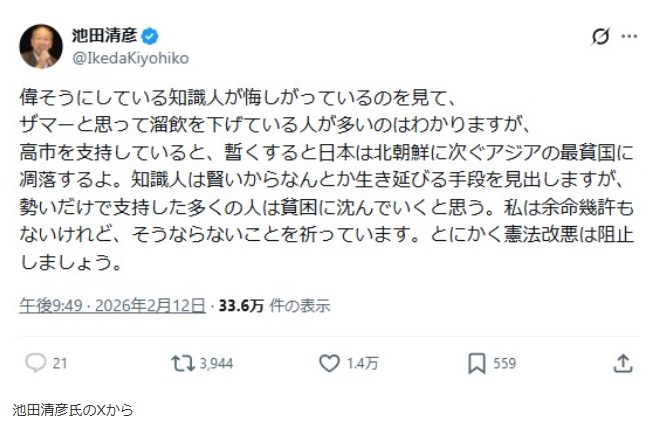Screen dimensions: 655x423
Task: Click the 2026年2月12日 post date
Action: 151,305
